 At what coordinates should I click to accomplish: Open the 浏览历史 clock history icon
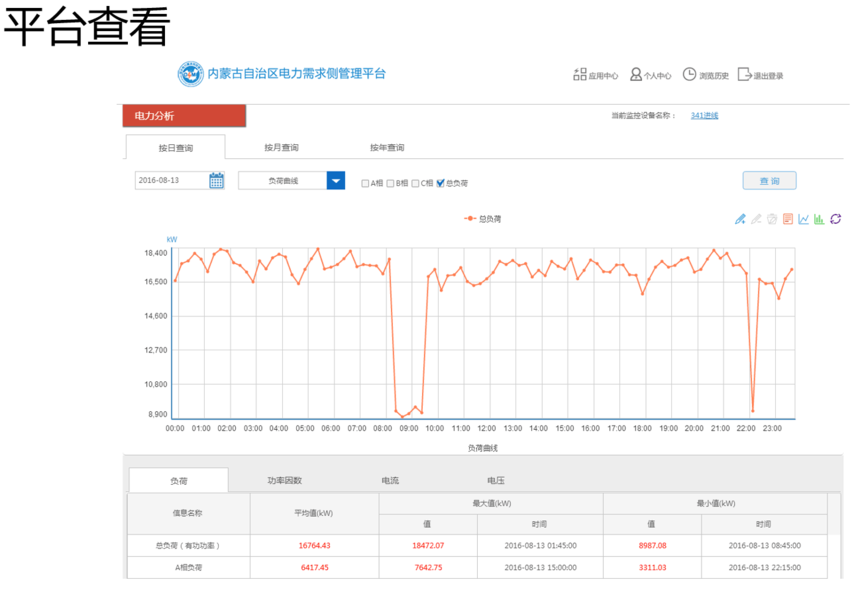coord(689,74)
